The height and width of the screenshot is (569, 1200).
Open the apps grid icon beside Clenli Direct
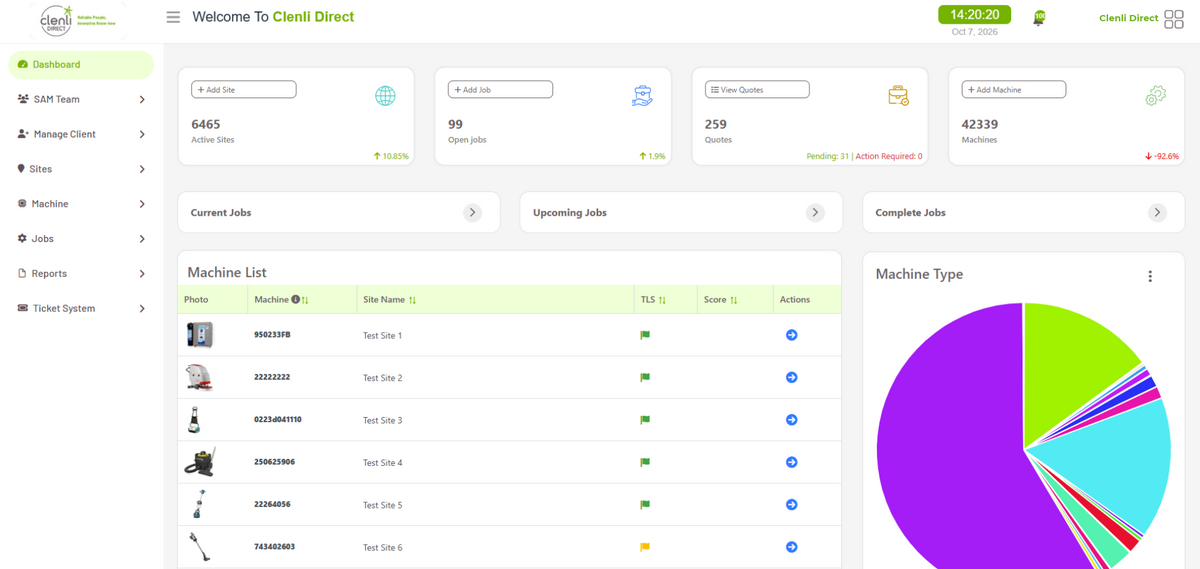(1174, 19)
